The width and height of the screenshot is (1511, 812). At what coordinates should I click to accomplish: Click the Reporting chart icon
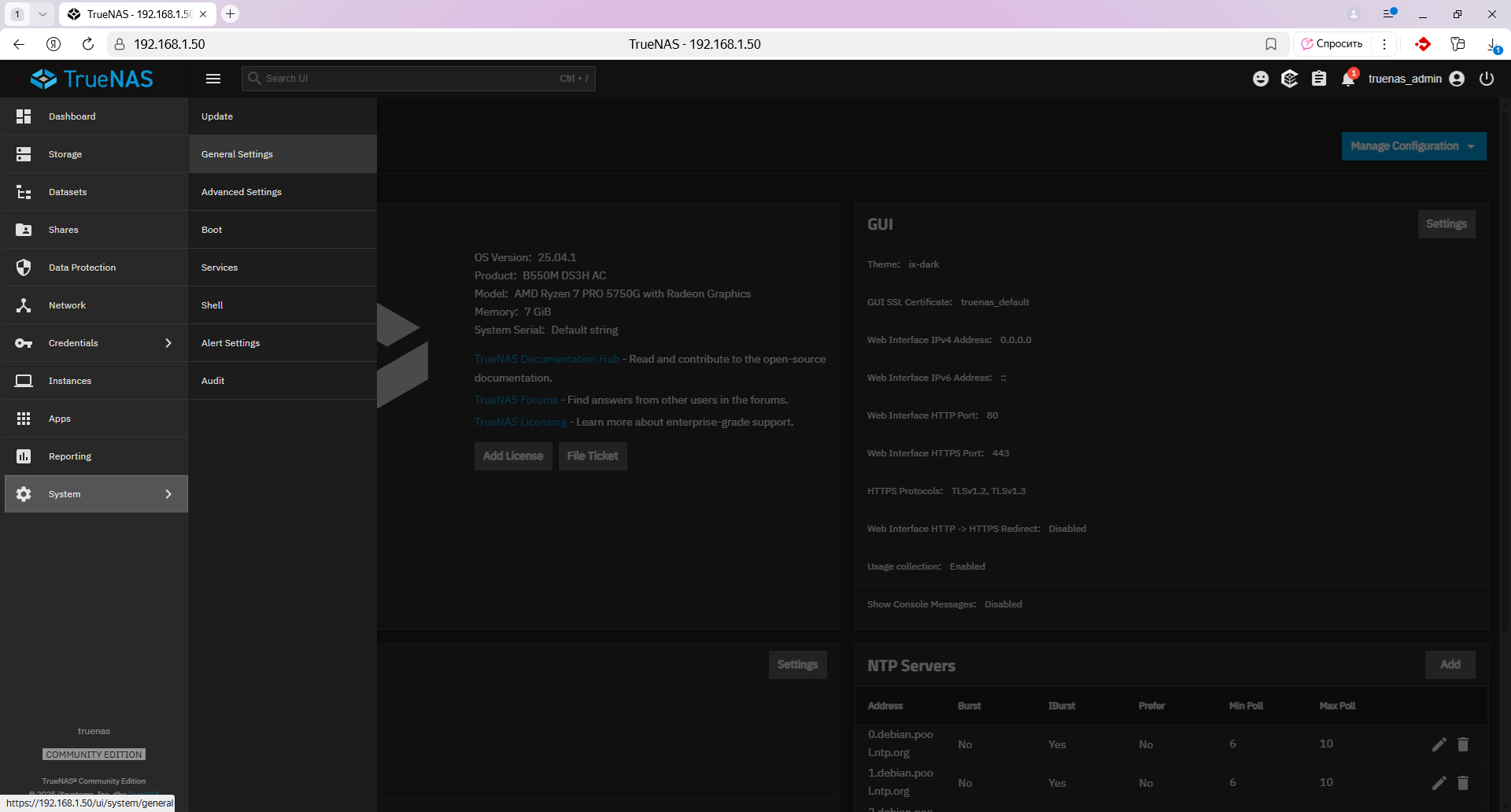[24, 456]
